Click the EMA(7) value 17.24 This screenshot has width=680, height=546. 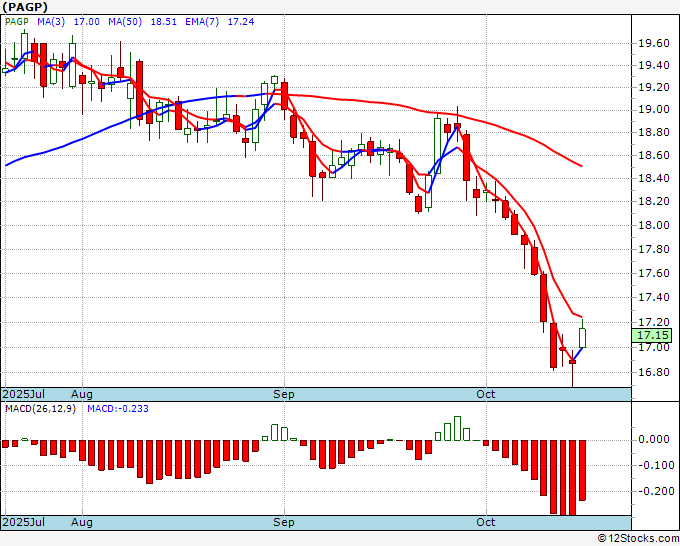tap(241, 22)
